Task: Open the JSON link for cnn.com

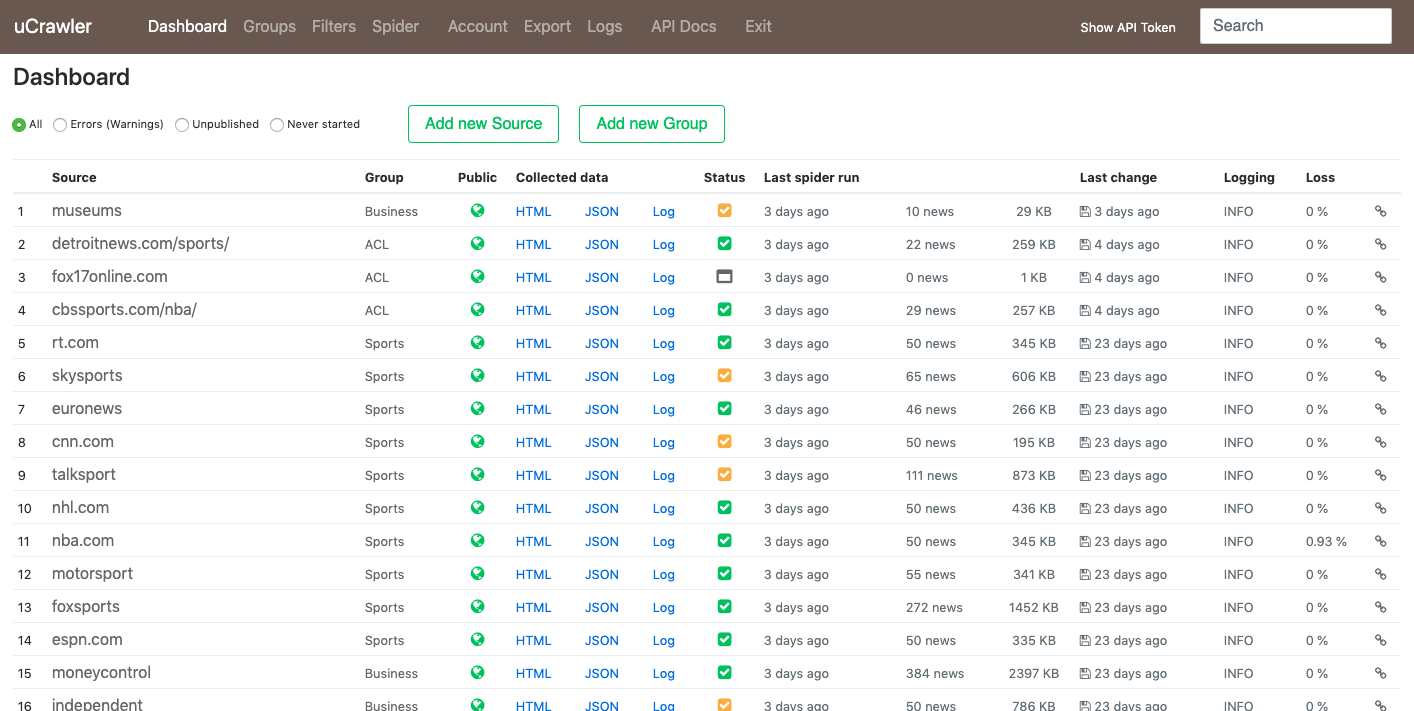Action: (602, 442)
